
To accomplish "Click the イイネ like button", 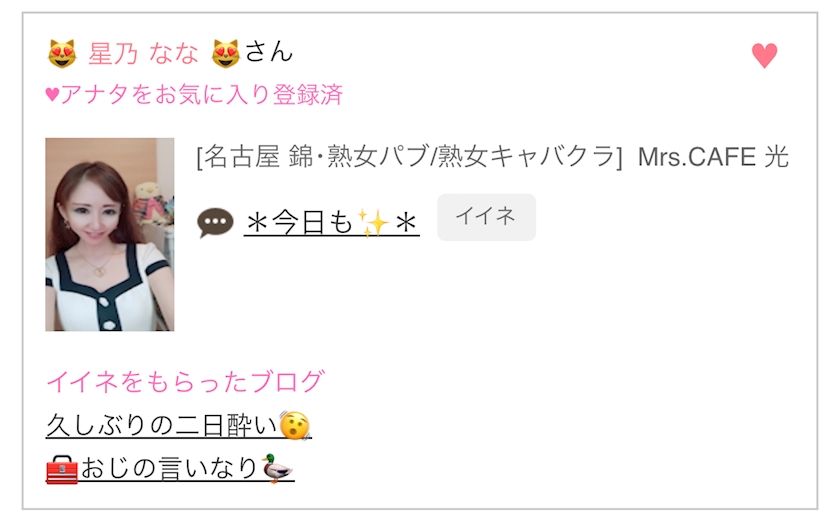I will 486,217.
